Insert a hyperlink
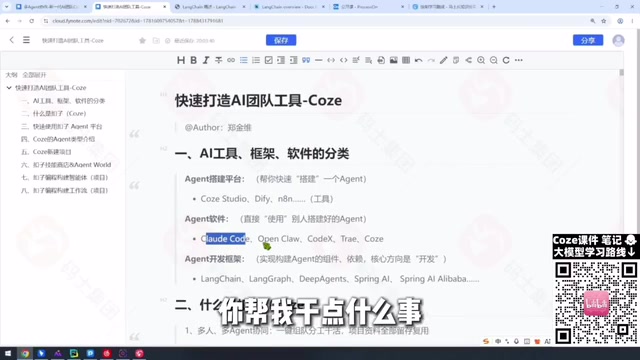The width and height of the screenshot is (640, 360). (x=231, y=60)
